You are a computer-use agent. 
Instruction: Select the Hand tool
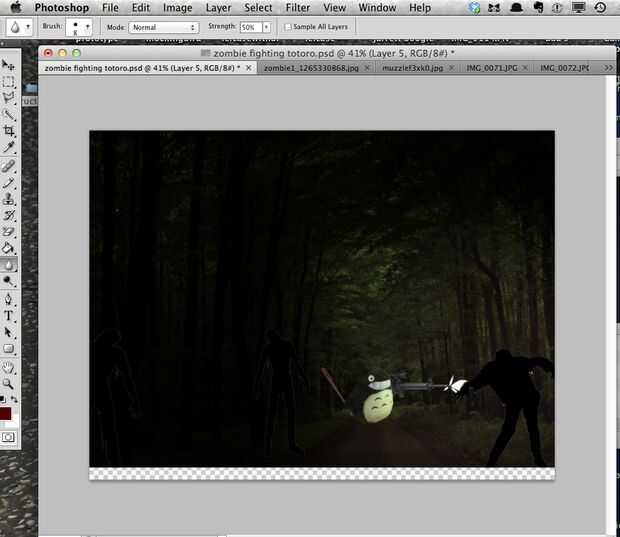8,368
